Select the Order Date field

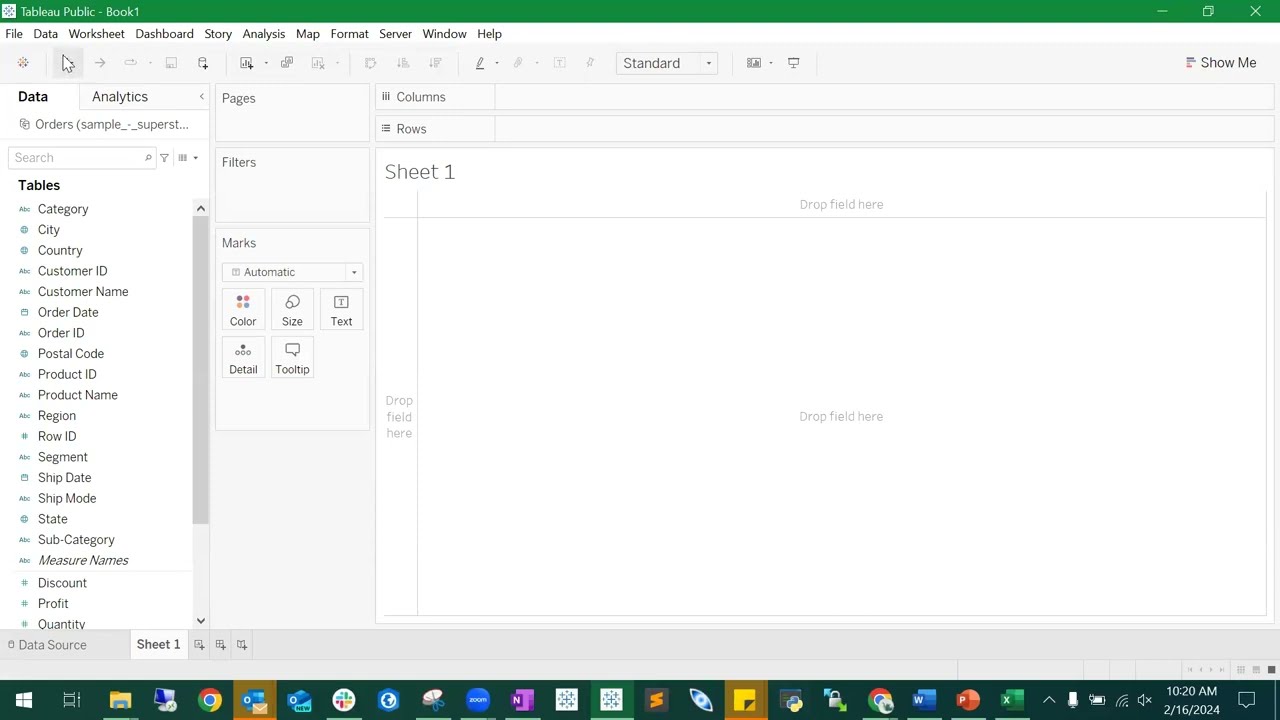tap(68, 312)
